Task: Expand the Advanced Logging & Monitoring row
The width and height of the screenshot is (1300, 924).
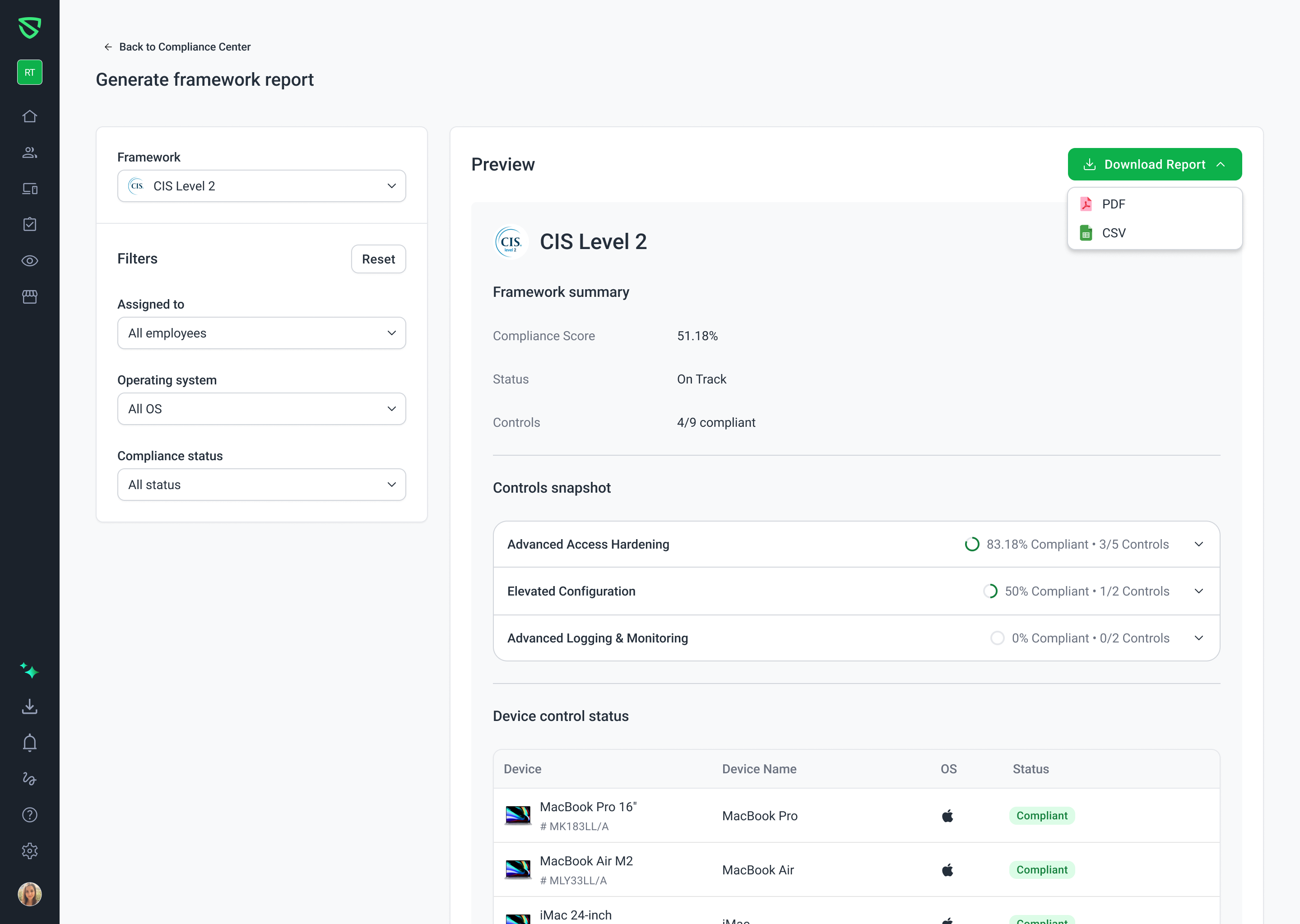Action: 1199,638
